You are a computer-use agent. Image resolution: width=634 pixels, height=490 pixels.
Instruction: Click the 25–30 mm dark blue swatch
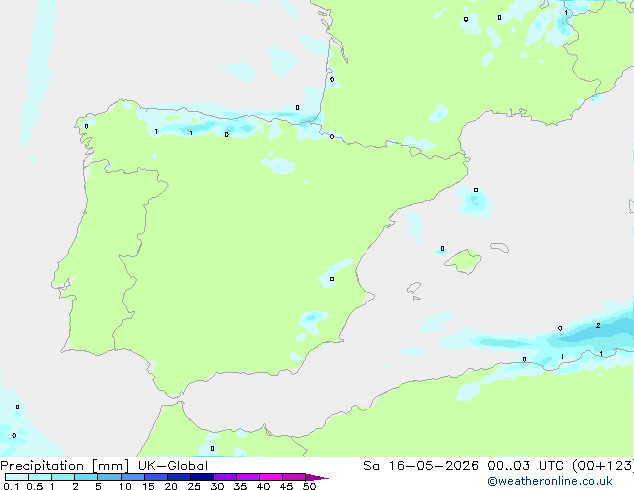pyautogui.click(x=202, y=477)
